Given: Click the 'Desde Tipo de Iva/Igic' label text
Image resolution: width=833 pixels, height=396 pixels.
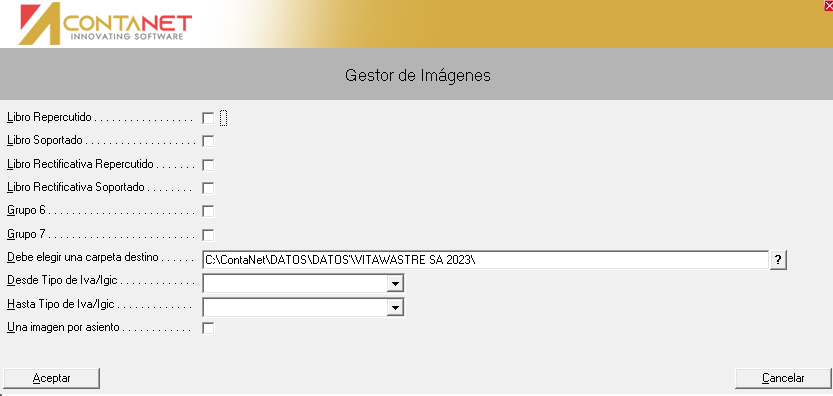Looking at the screenshot, I should point(62,280).
